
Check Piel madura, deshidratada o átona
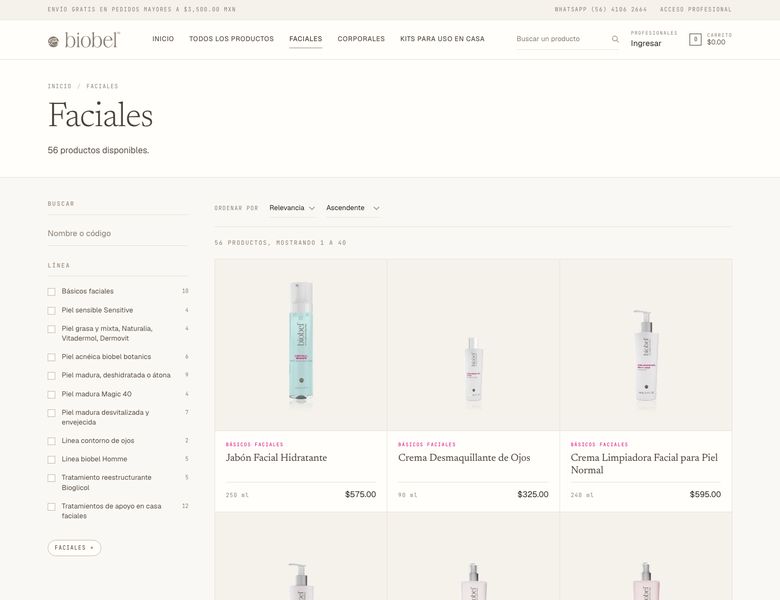[x=51, y=376]
